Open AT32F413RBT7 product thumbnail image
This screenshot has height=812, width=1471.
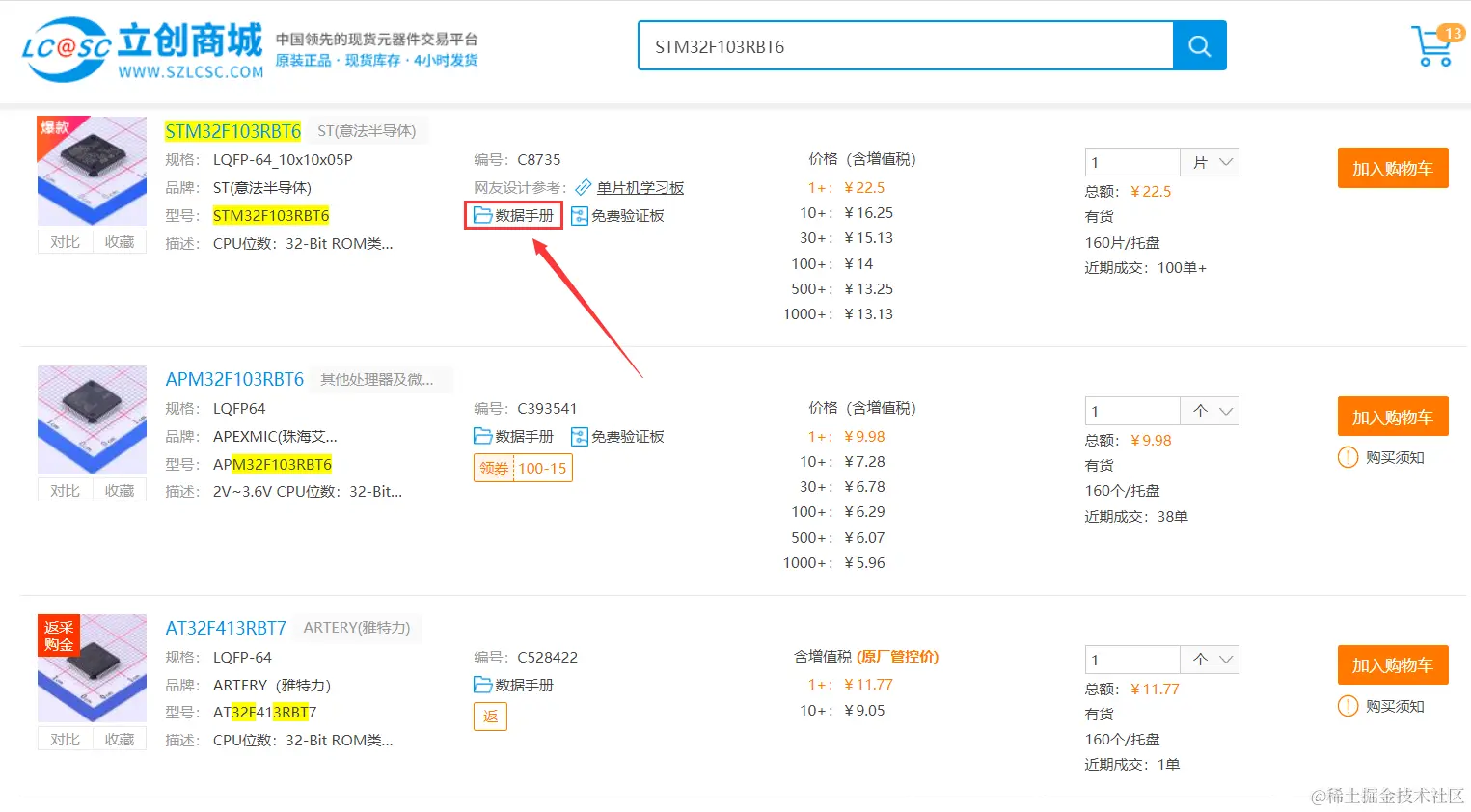(x=92, y=668)
